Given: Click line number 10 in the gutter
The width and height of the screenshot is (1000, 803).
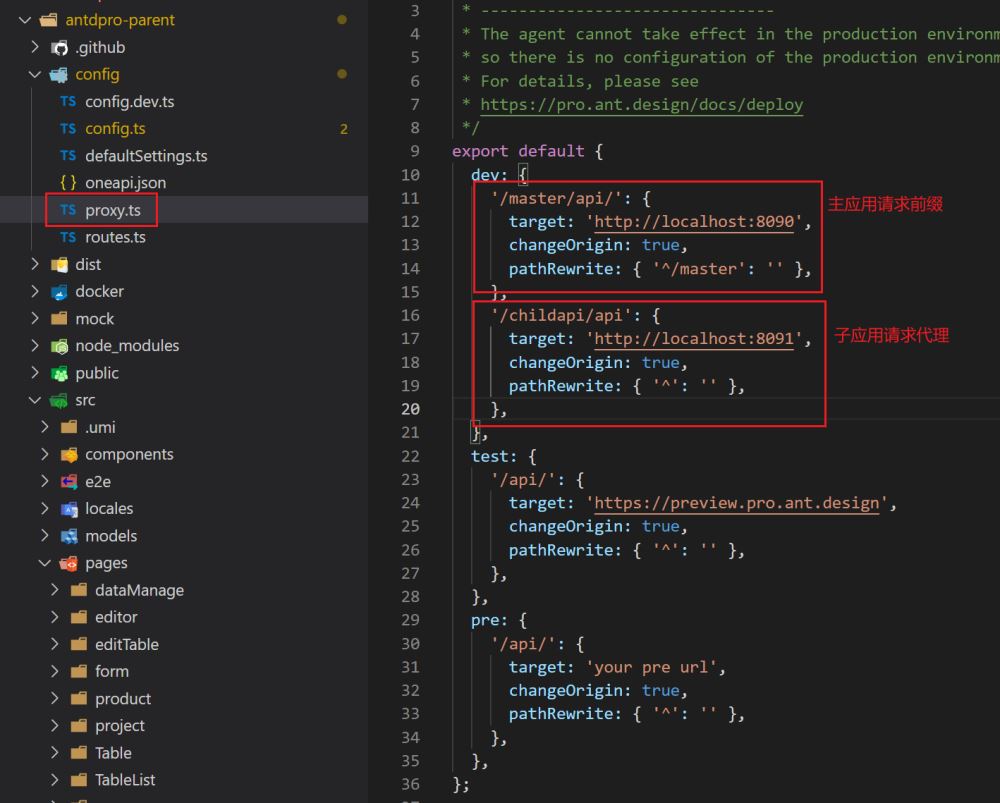Looking at the screenshot, I should 411,175.
